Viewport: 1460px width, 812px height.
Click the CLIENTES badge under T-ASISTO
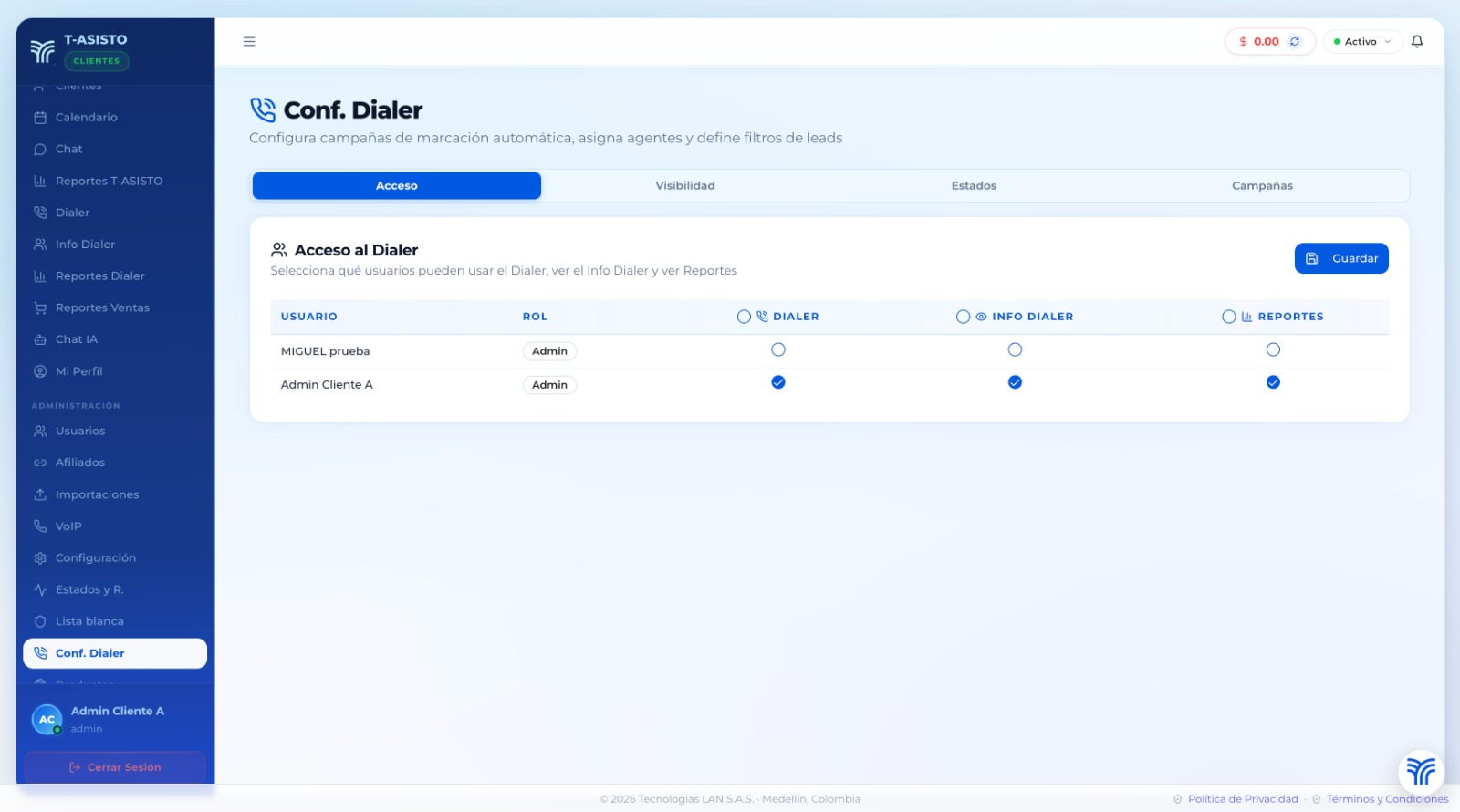point(97,61)
